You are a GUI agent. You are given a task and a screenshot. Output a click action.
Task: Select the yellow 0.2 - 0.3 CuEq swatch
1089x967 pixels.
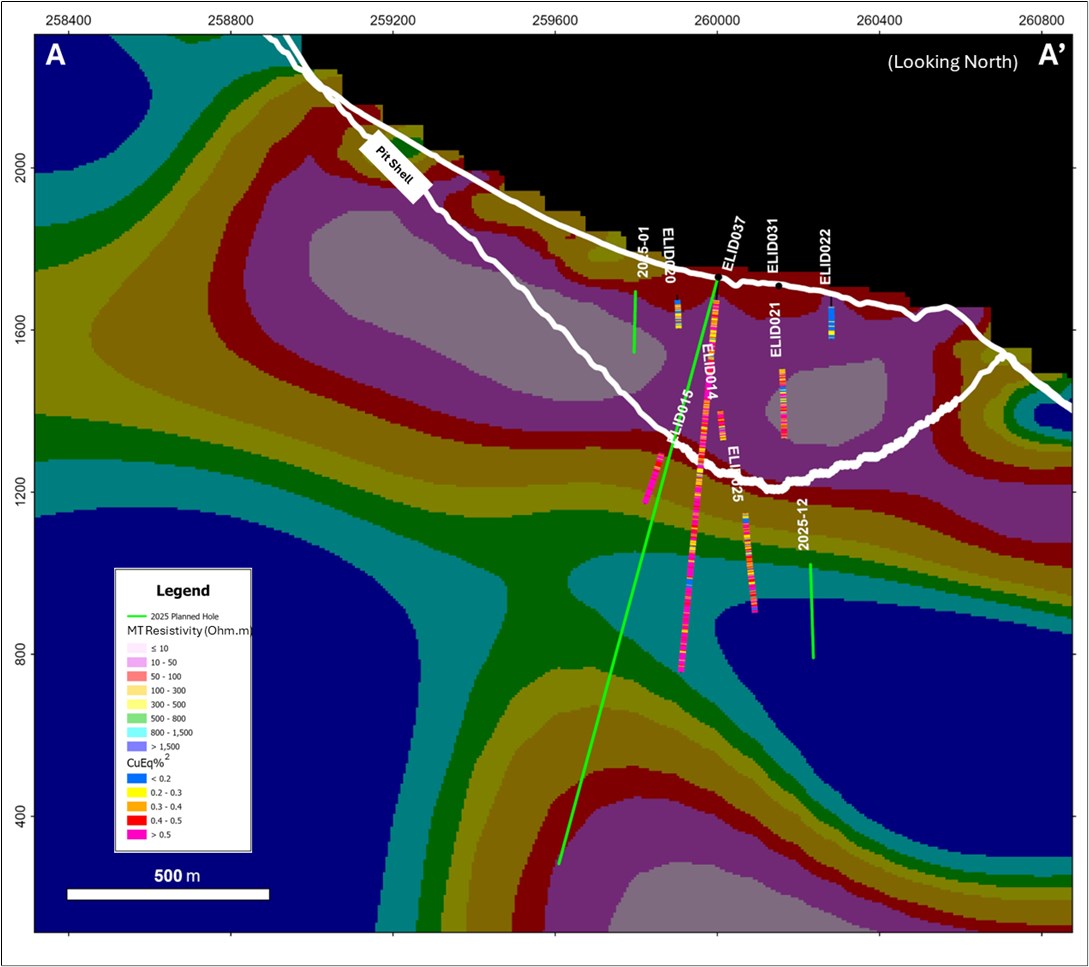pyautogui.click(x=138, y=792)
